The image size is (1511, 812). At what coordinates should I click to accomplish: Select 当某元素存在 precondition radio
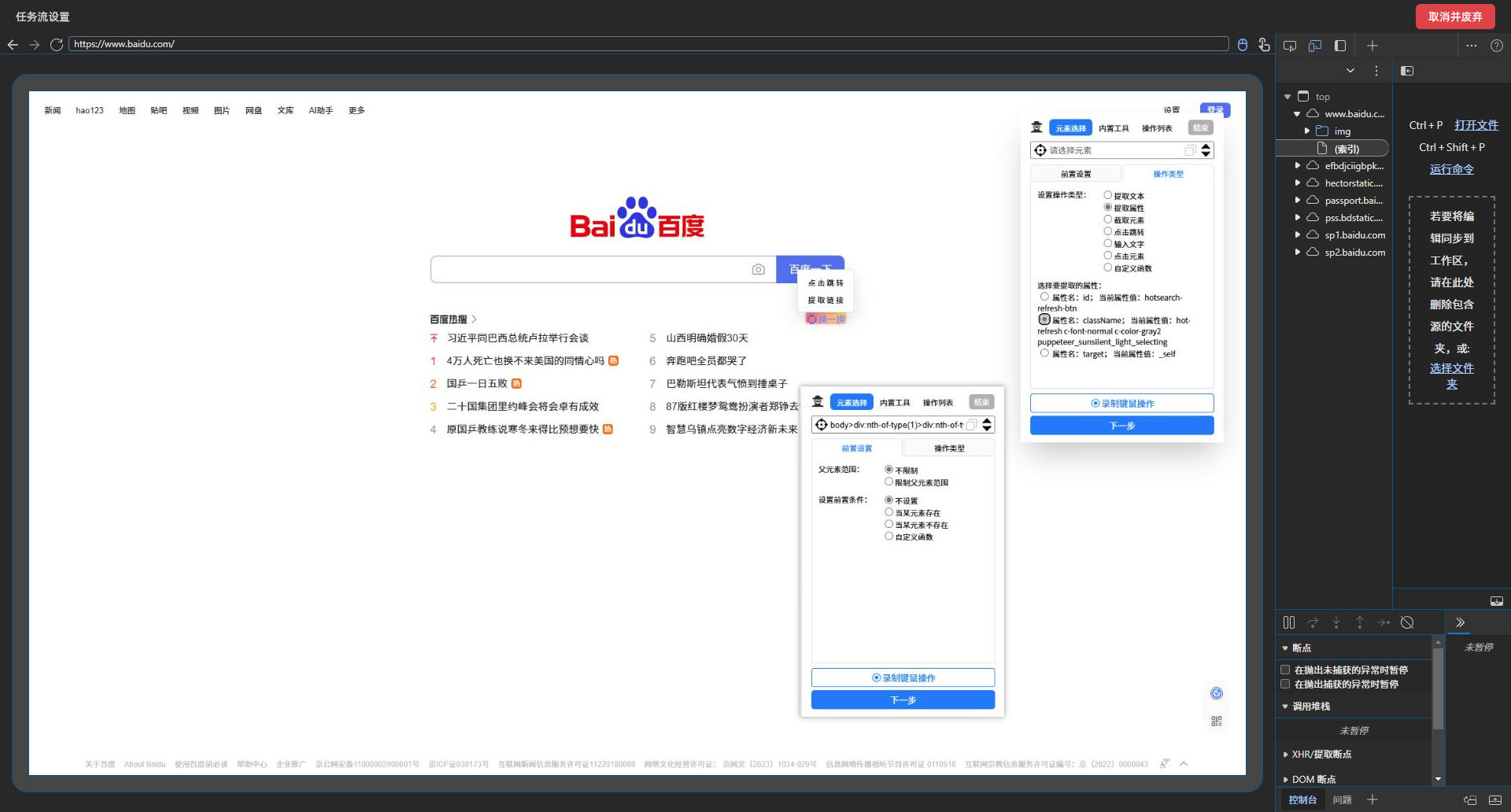click(889, 512)
